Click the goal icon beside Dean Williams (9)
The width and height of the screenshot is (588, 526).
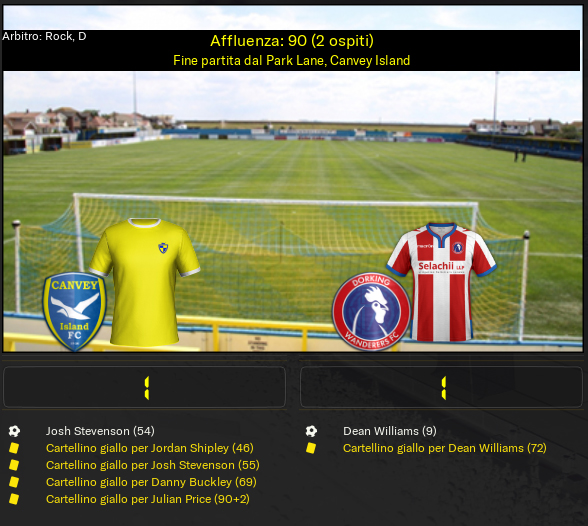(x=311, y=431)
